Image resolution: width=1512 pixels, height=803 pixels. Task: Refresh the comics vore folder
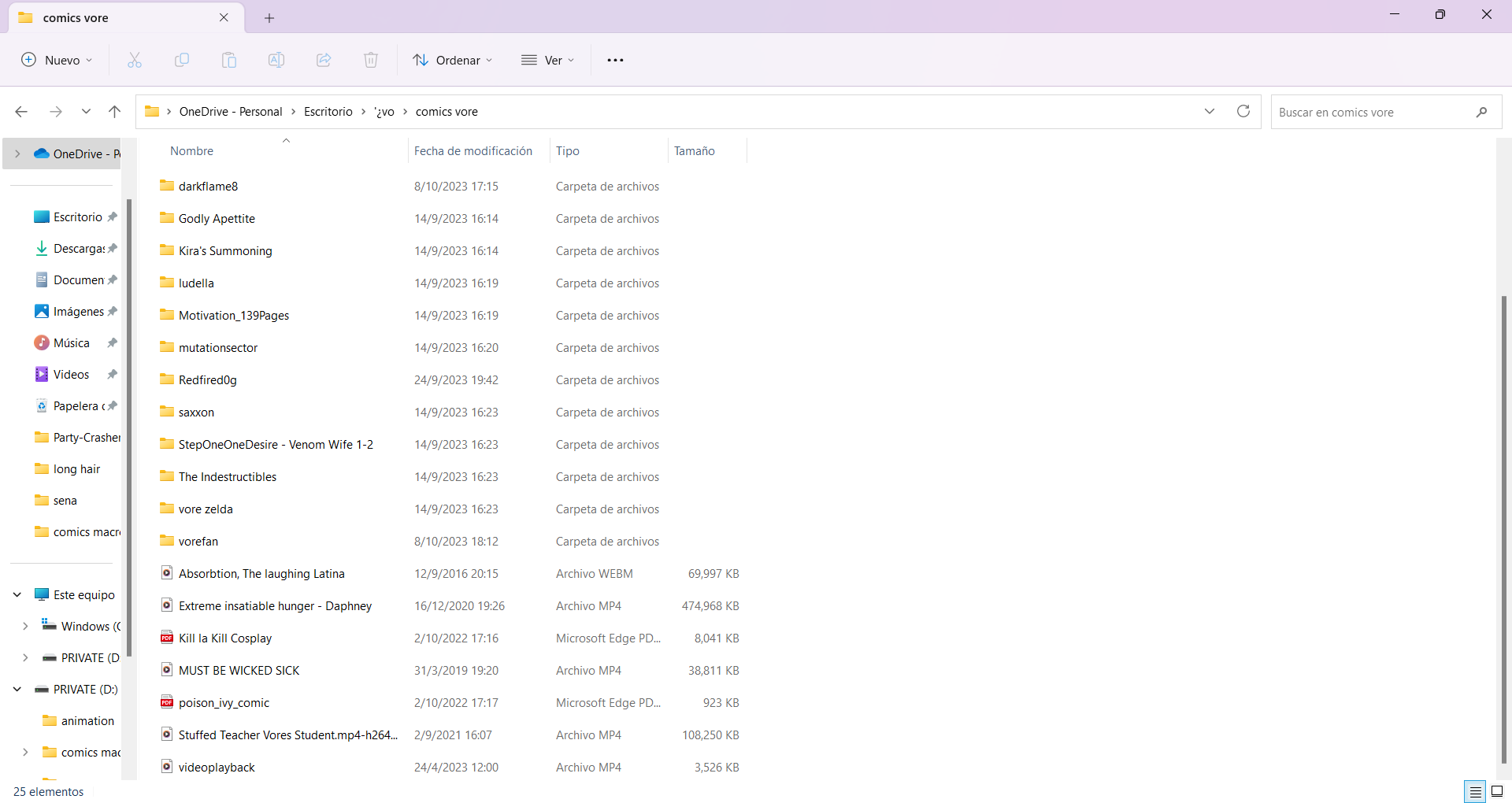point(1243,111)
